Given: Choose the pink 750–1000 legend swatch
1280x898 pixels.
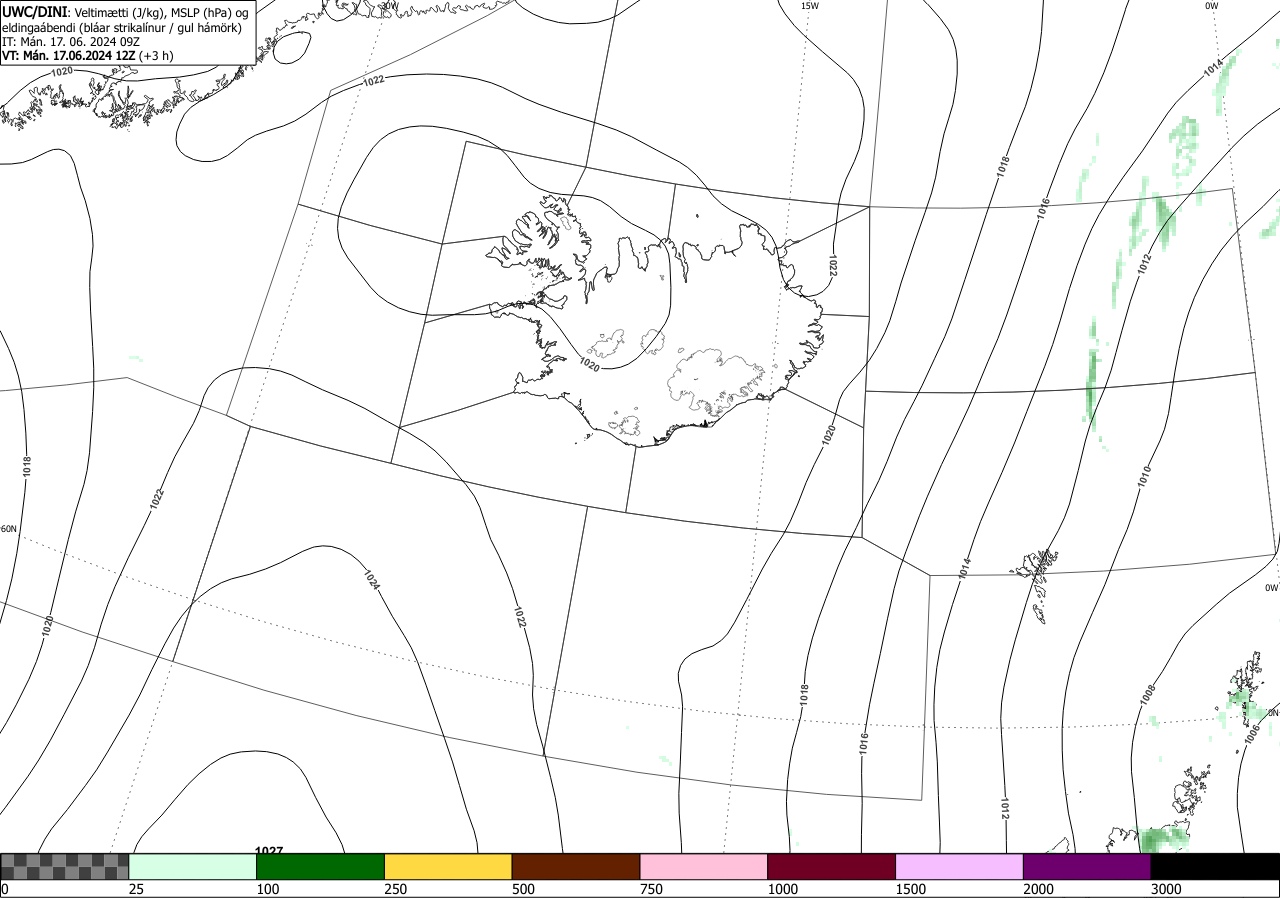Looking at the screenshot, I should (x=704, y=866).
